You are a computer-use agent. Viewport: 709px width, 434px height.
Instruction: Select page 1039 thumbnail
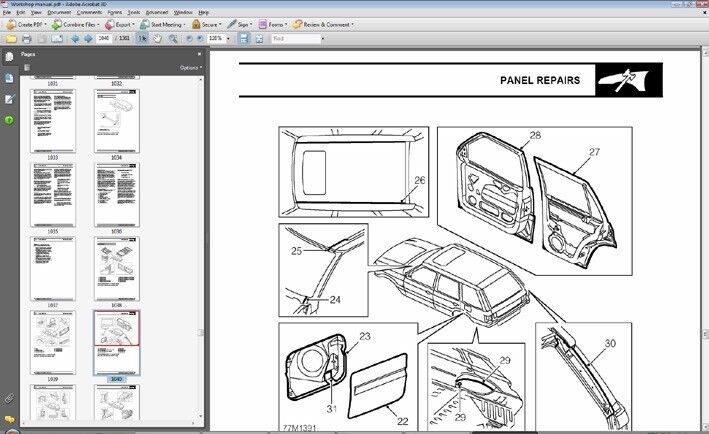(53, 342)
